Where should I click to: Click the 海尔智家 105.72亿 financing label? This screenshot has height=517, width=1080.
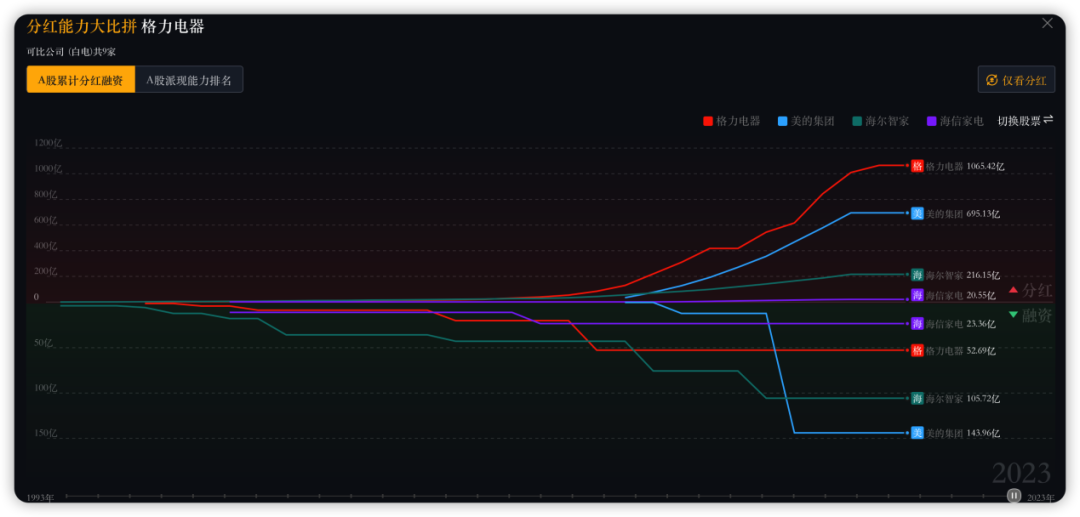[x=963, y=399]
